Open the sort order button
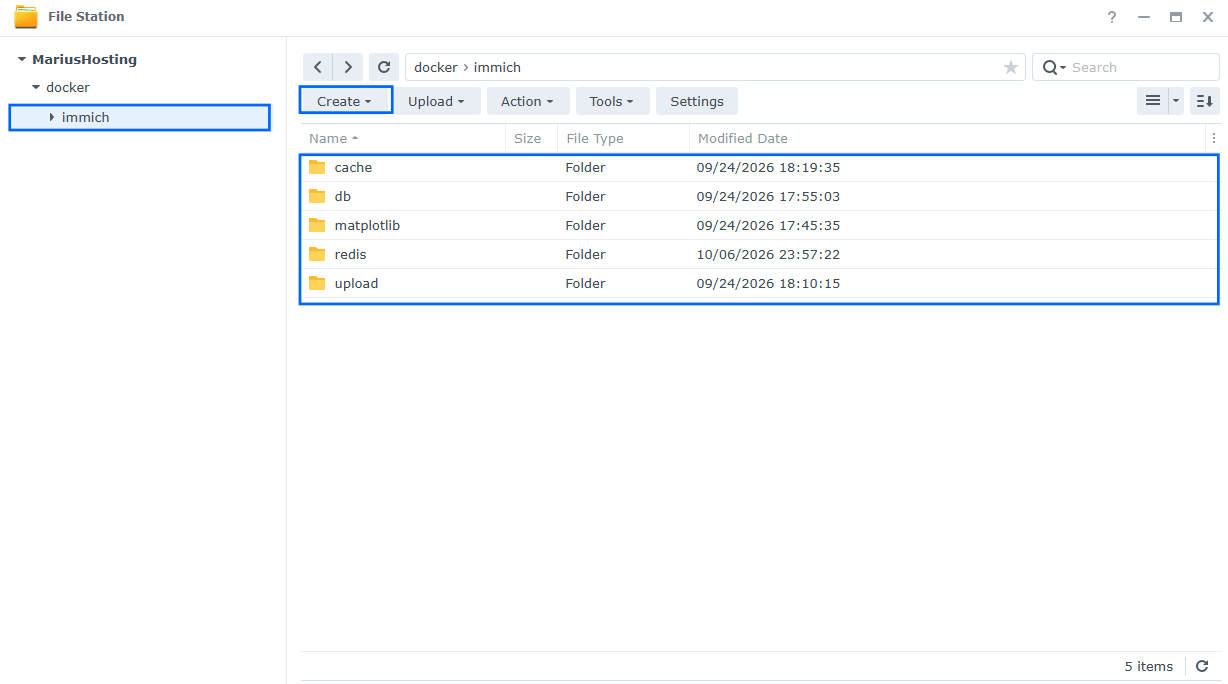The image size is (1228, 684). pos(1205,101)
